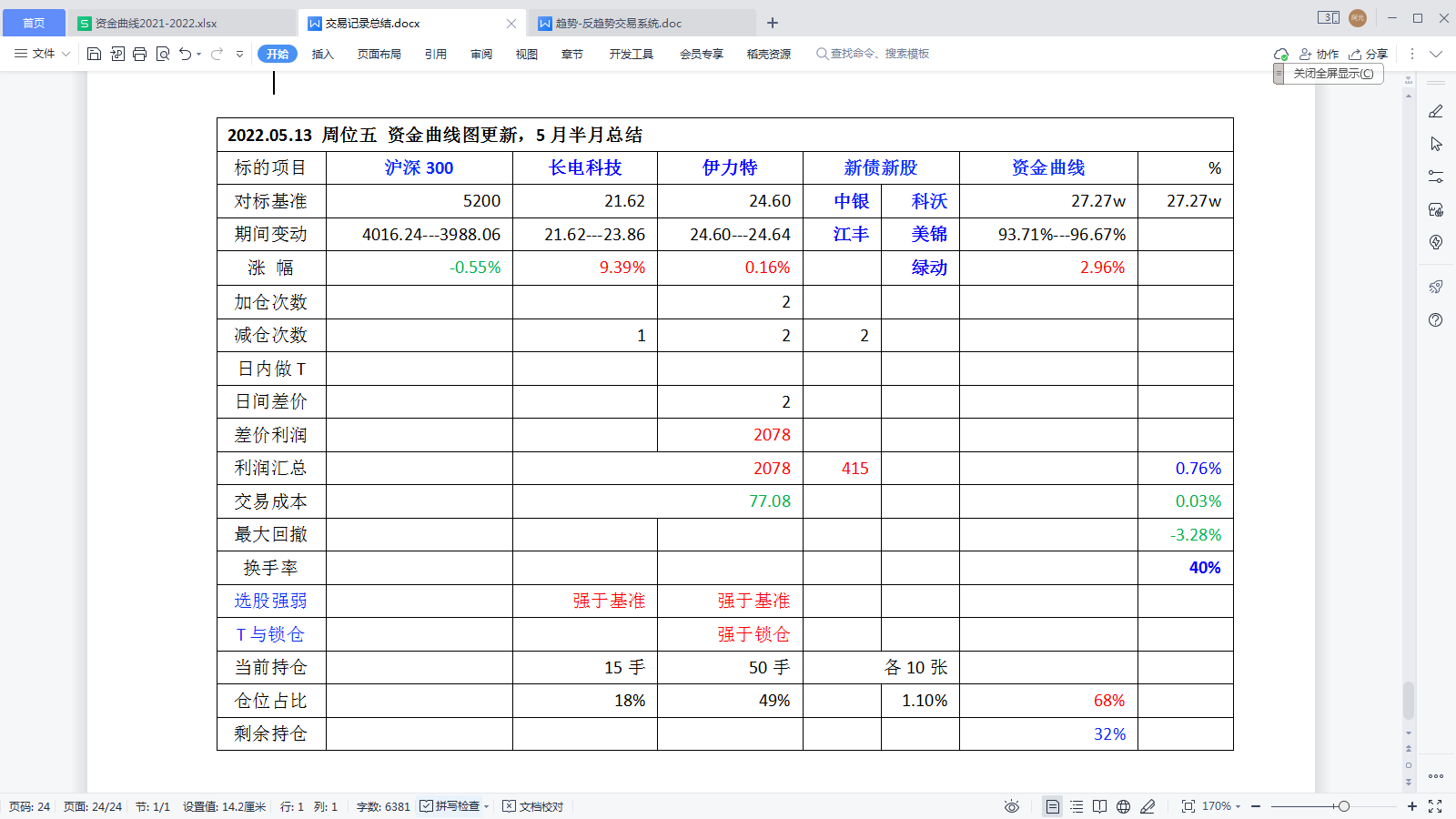Click the Redo arrow icon
1456x819 pixels.
click(217, 54)
